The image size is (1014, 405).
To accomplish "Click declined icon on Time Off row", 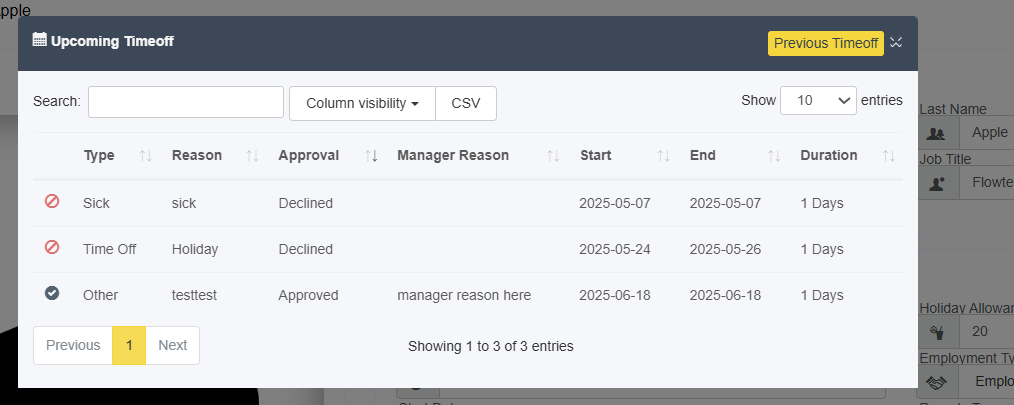I will 52,247.
